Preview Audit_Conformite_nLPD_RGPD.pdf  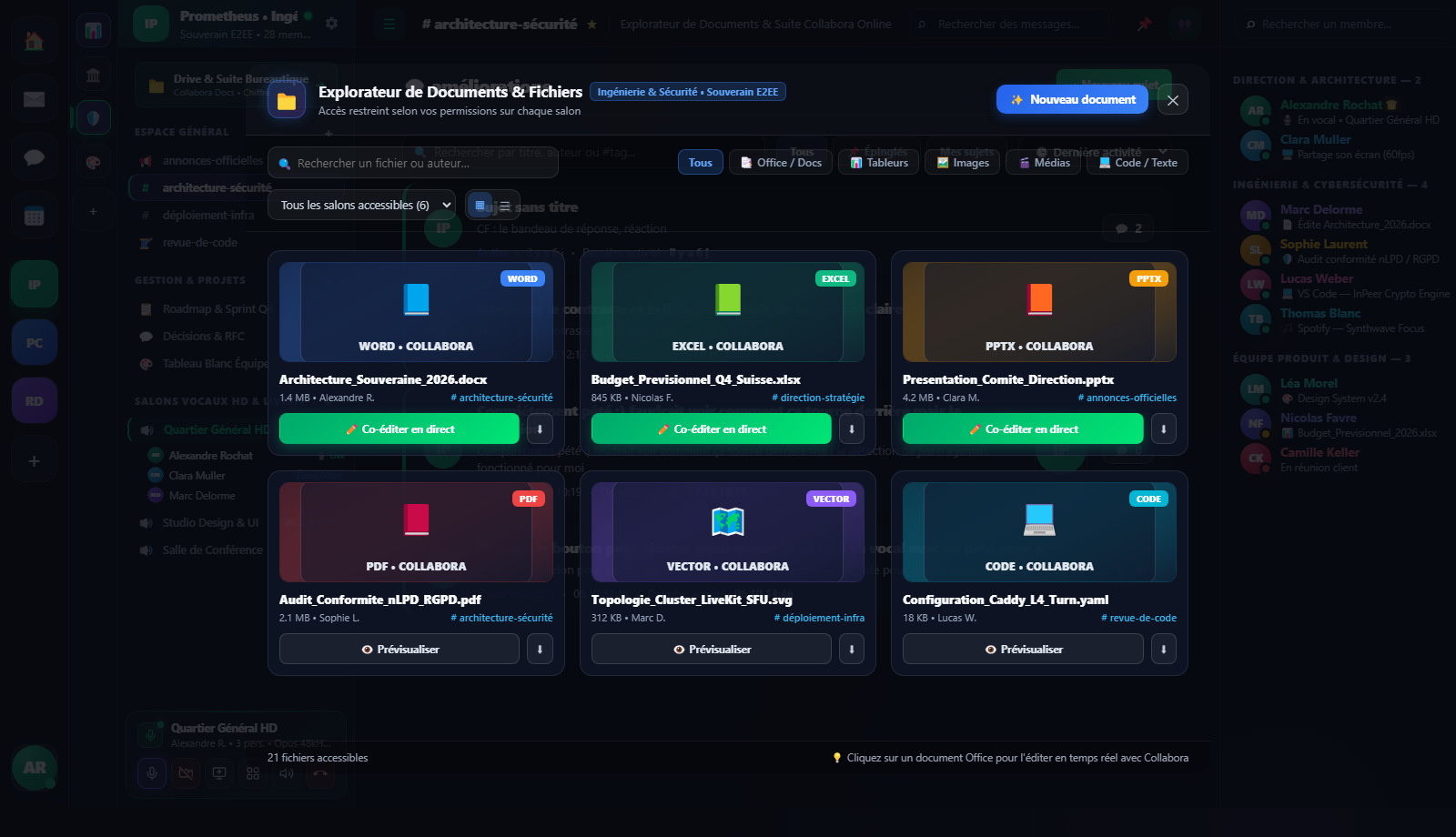point(399,649)
